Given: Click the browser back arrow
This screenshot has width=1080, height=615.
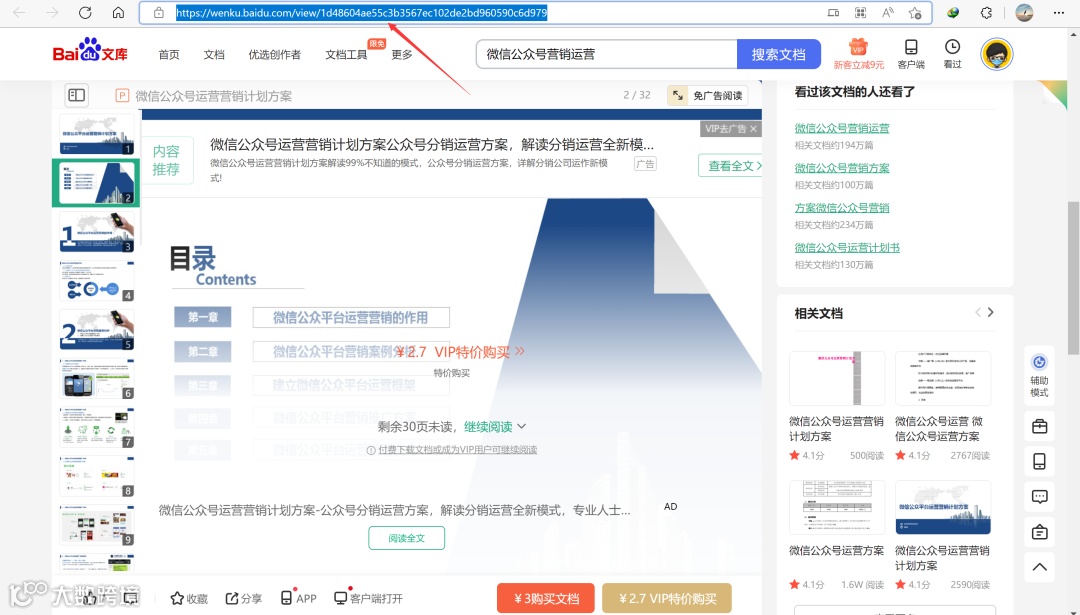Looking at the screenshot, I should tap(19, 12).
